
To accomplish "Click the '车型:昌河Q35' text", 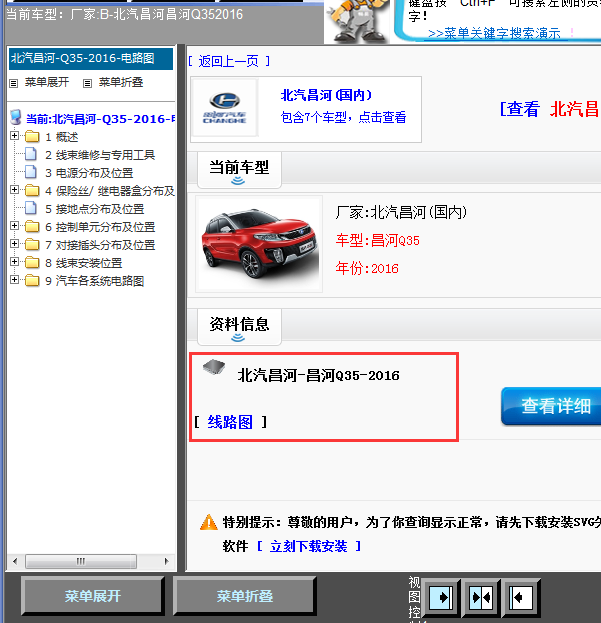I will point(377,240).
